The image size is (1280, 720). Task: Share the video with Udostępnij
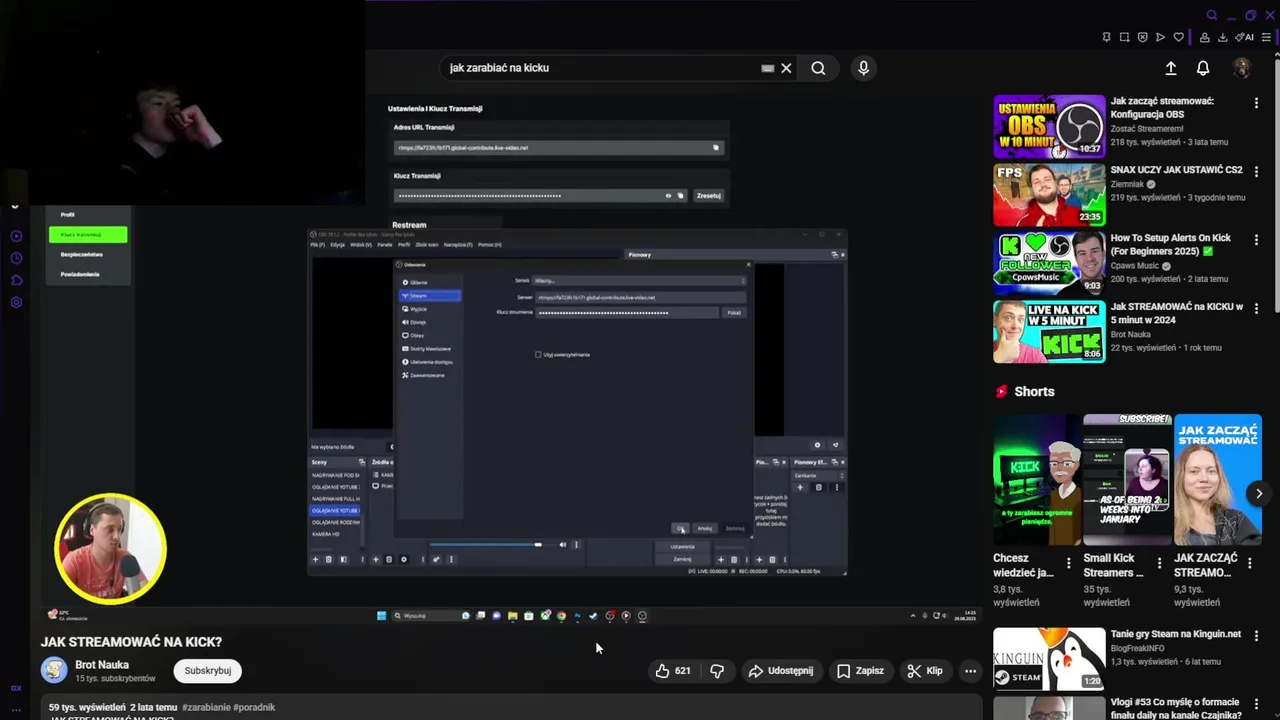point(781,671)
